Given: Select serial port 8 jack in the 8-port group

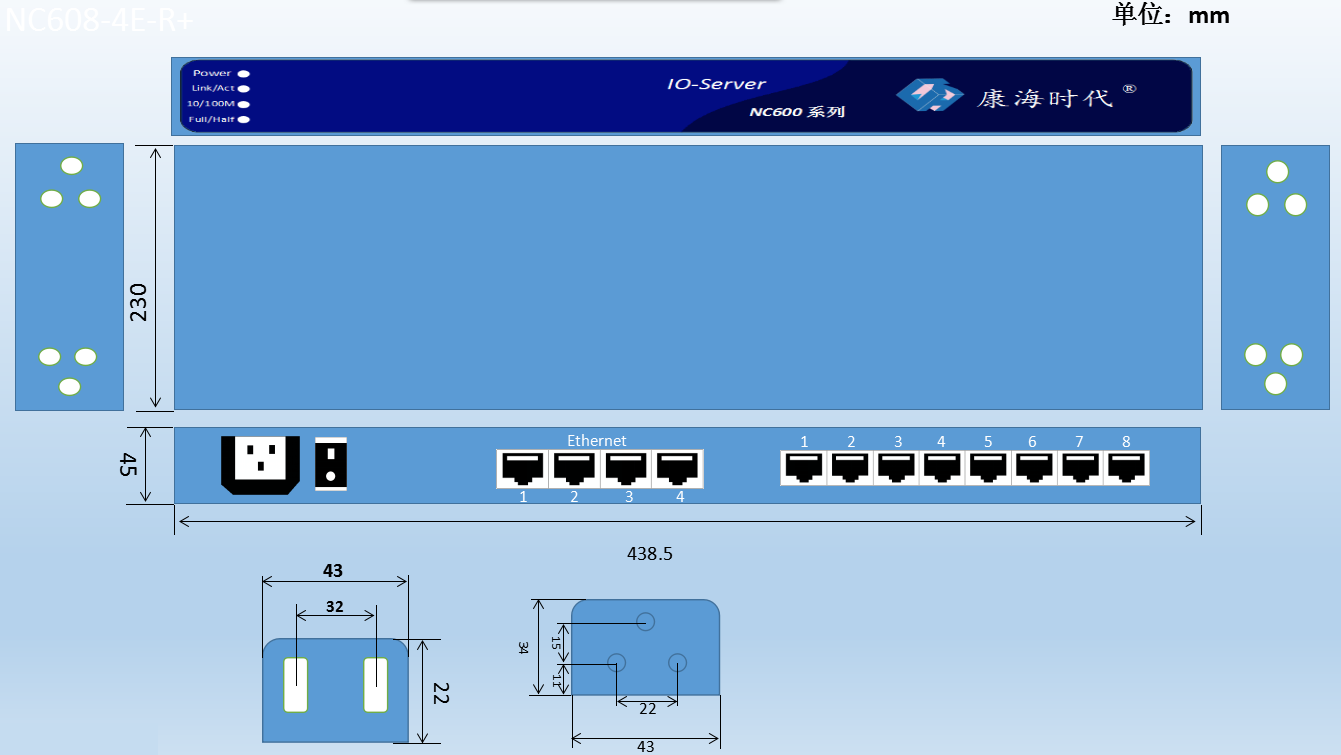Looking at the screenshot, I should coord(1126,467).
